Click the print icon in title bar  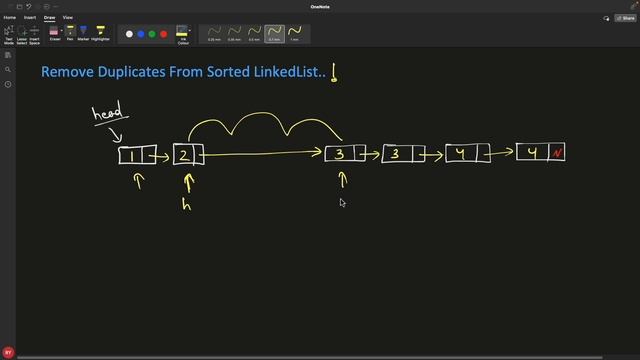pos(47,7)
